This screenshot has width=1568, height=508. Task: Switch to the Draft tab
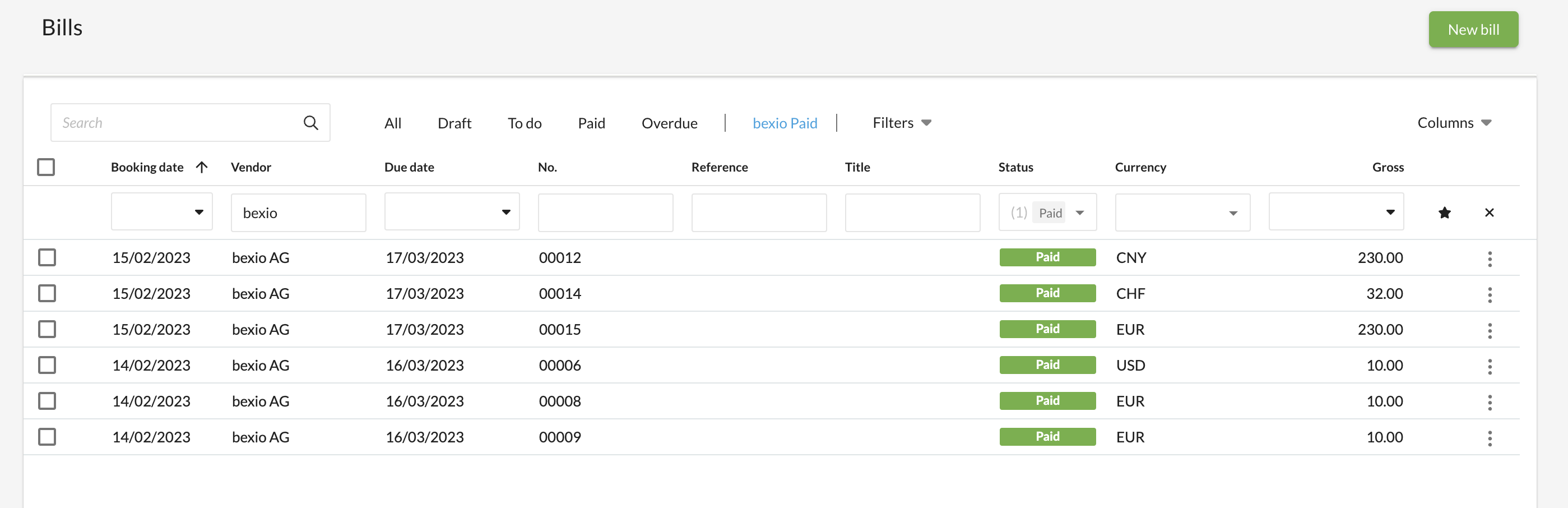tap(454, 123)
